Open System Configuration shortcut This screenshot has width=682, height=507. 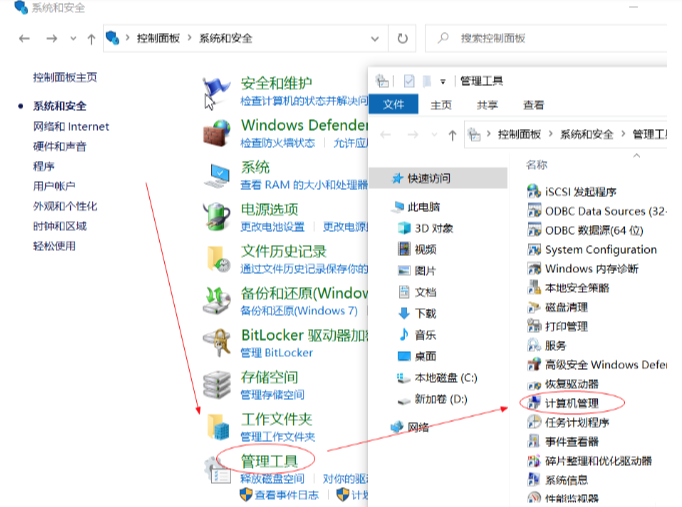pyautogui.click(x=600, y=250)
